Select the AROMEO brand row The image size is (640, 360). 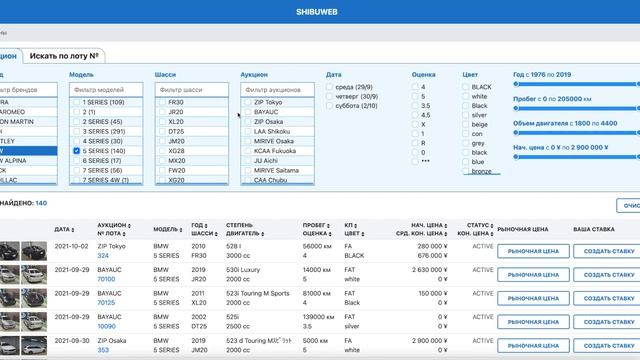point(28,112)
